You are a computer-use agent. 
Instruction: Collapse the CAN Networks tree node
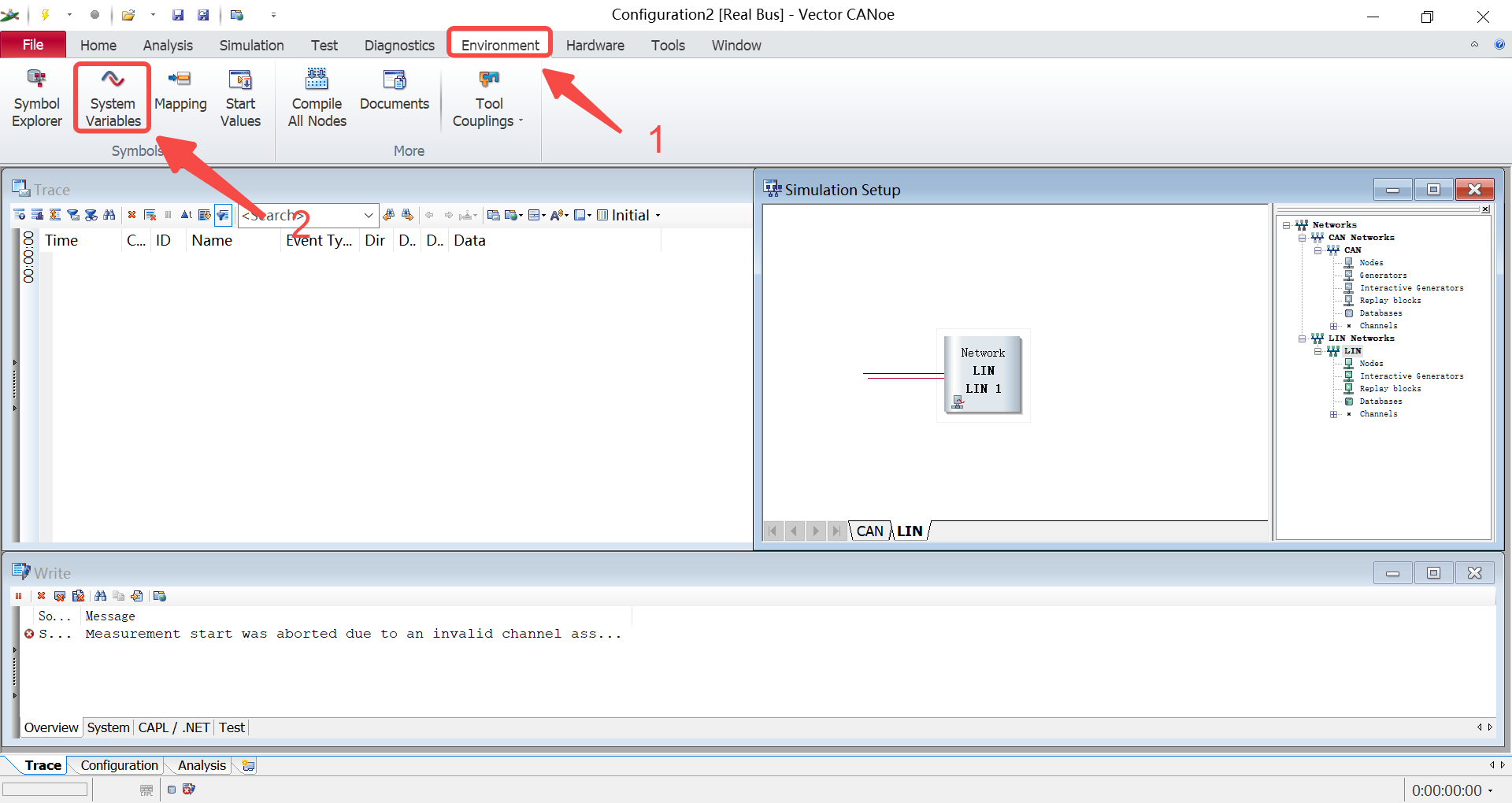tap(1302, 238)
